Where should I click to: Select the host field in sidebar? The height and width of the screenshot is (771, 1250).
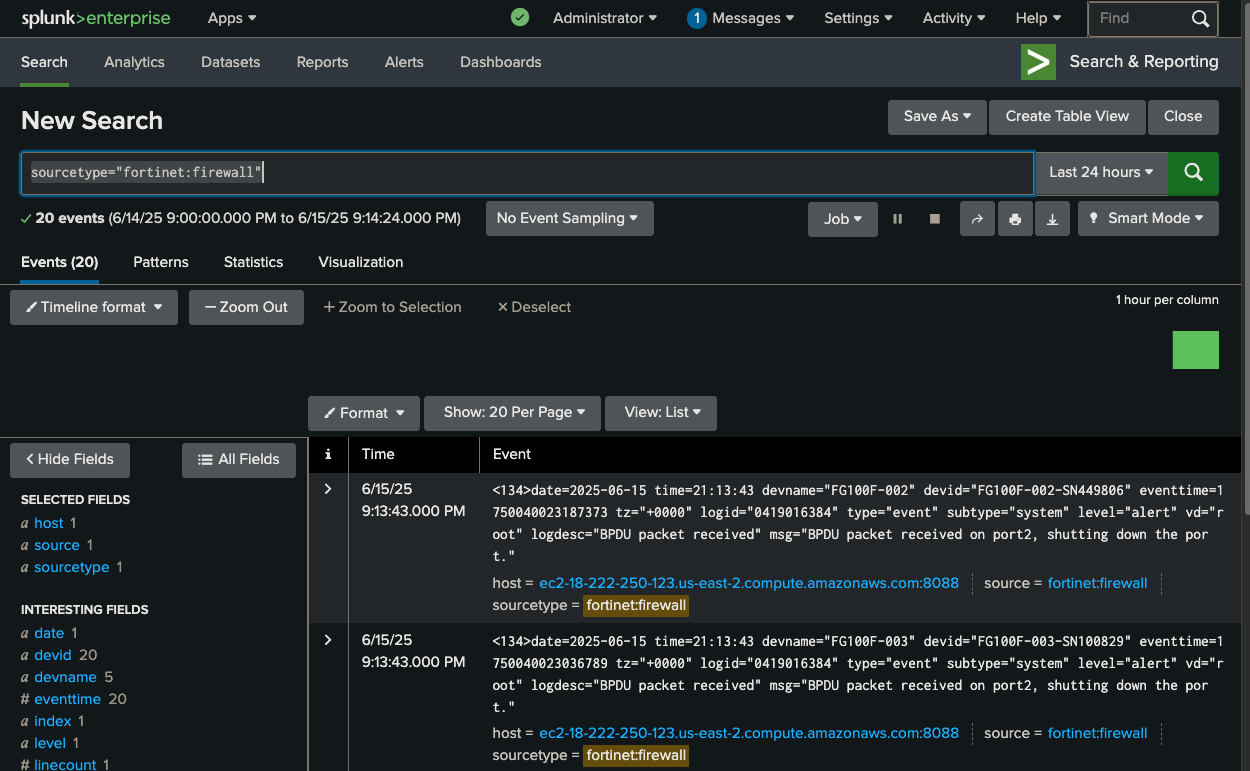(x=48, y=523)
